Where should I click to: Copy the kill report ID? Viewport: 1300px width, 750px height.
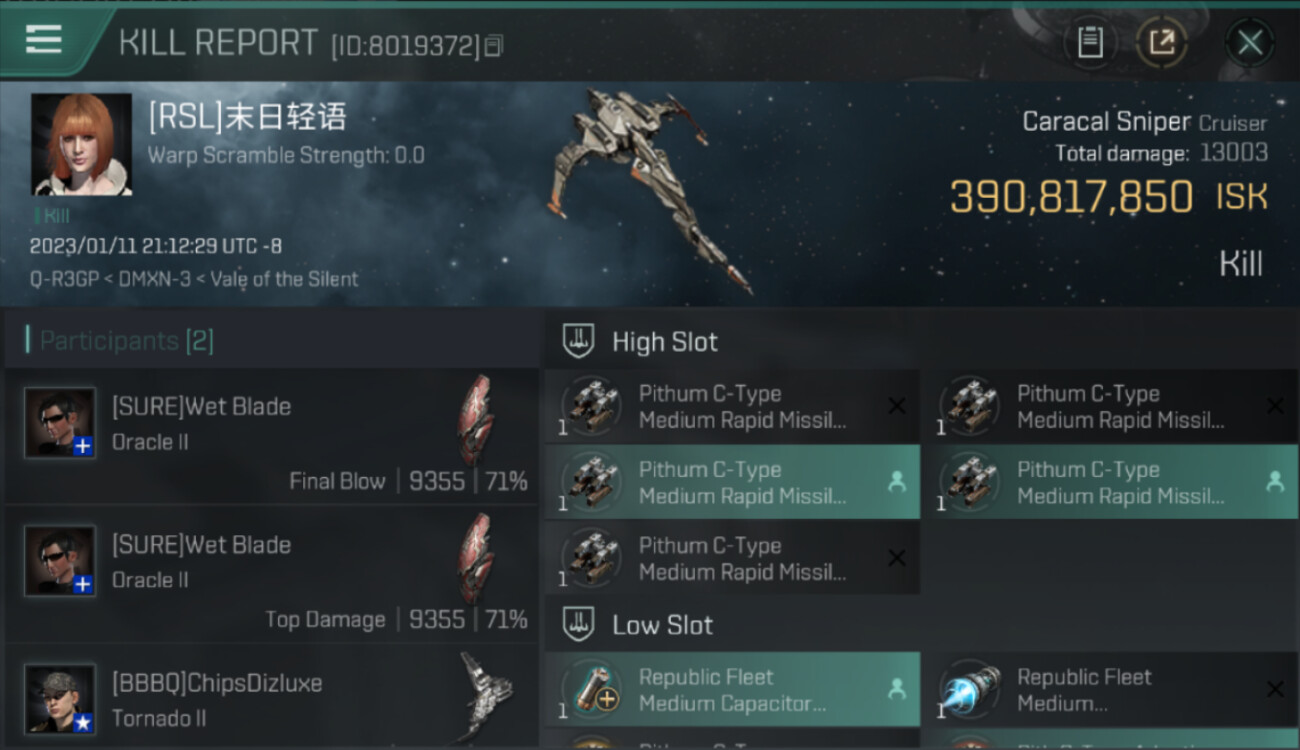tap(493, 46)
